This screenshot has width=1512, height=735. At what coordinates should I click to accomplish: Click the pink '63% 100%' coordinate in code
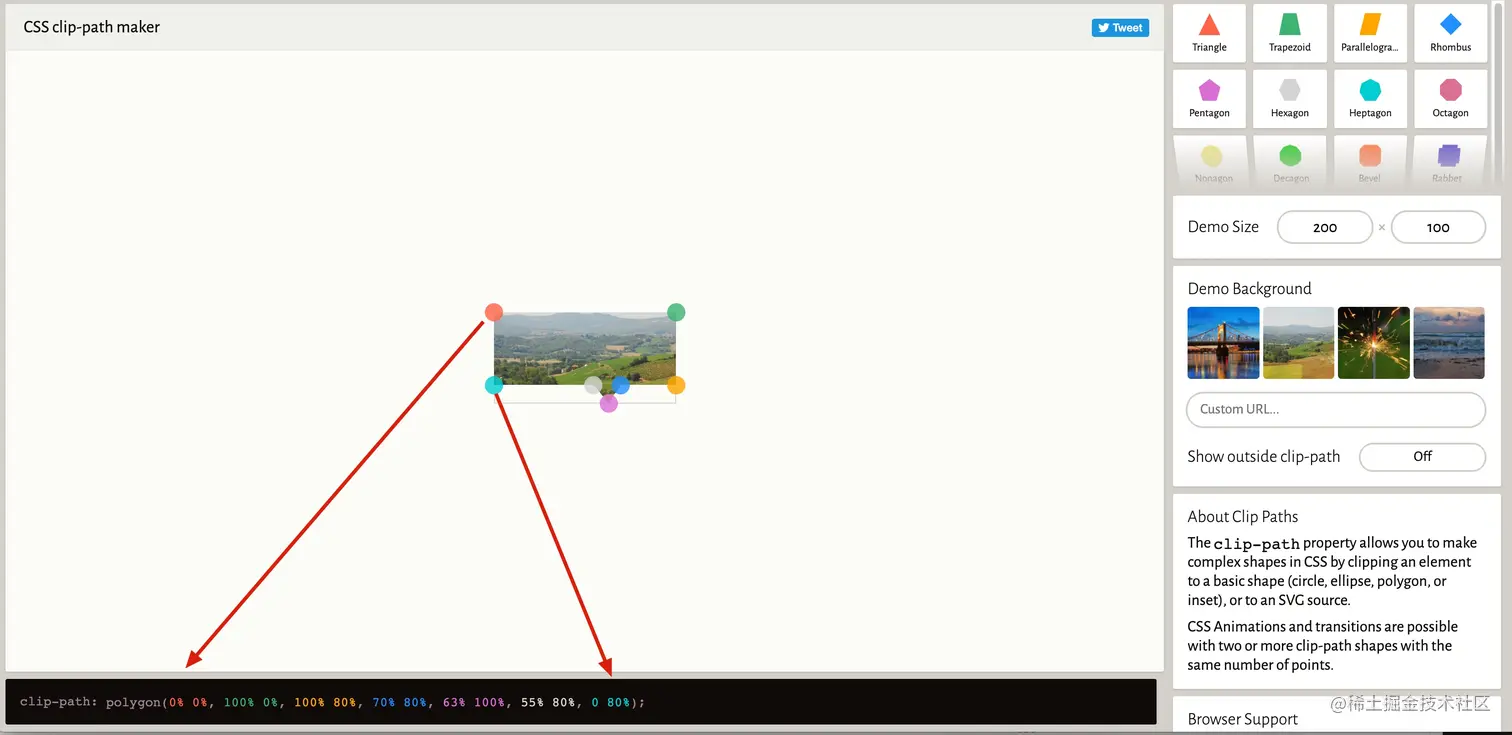(474, 702)
